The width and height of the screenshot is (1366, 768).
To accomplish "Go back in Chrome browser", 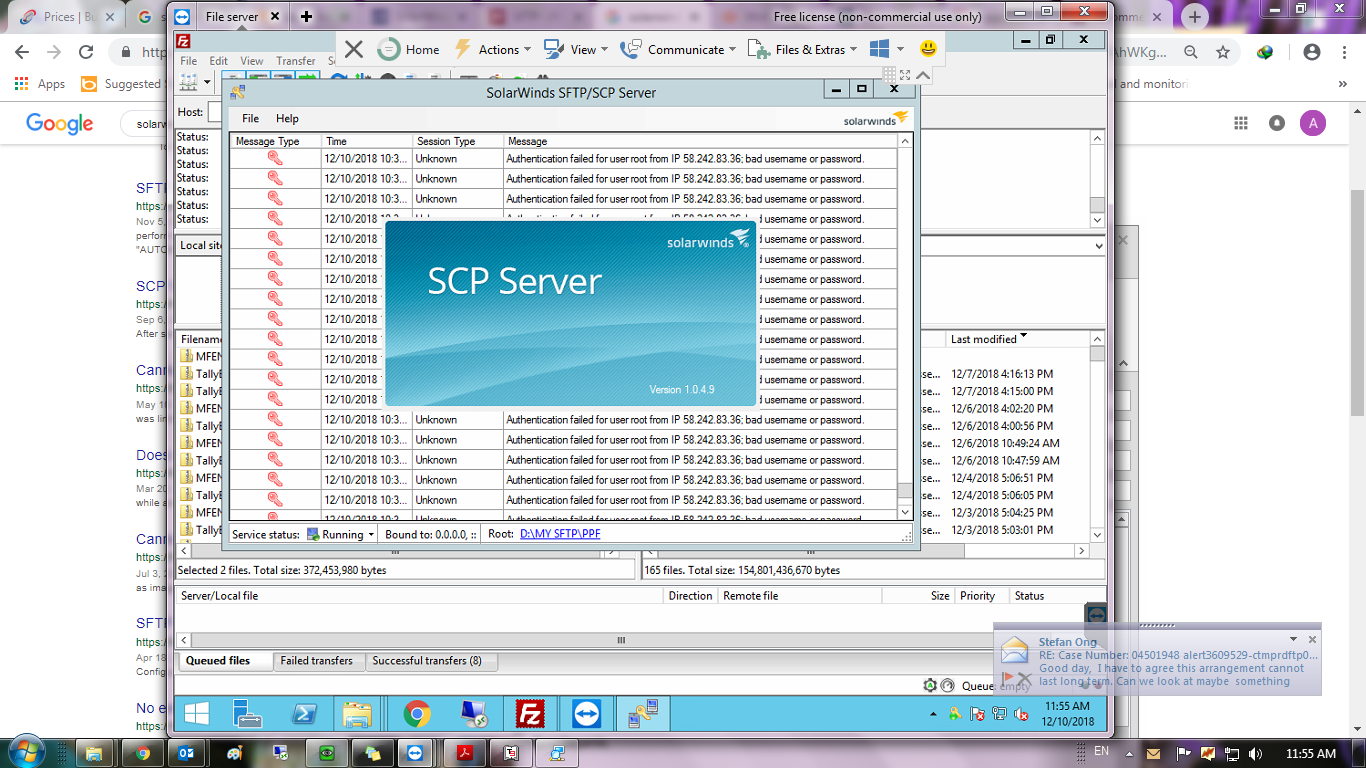I will 22,52.
